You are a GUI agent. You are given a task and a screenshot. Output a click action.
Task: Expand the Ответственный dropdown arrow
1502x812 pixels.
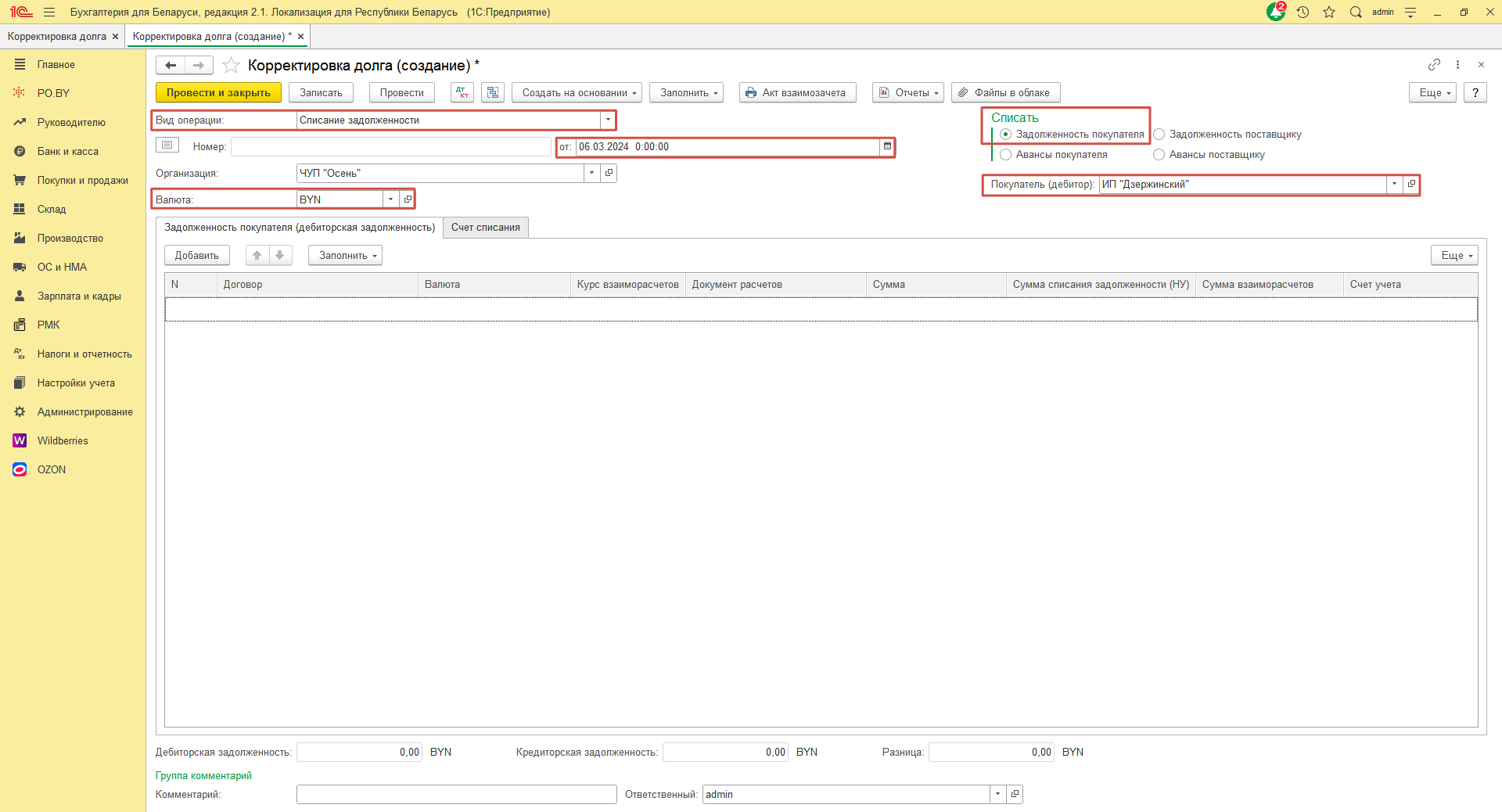pos(997,794)
